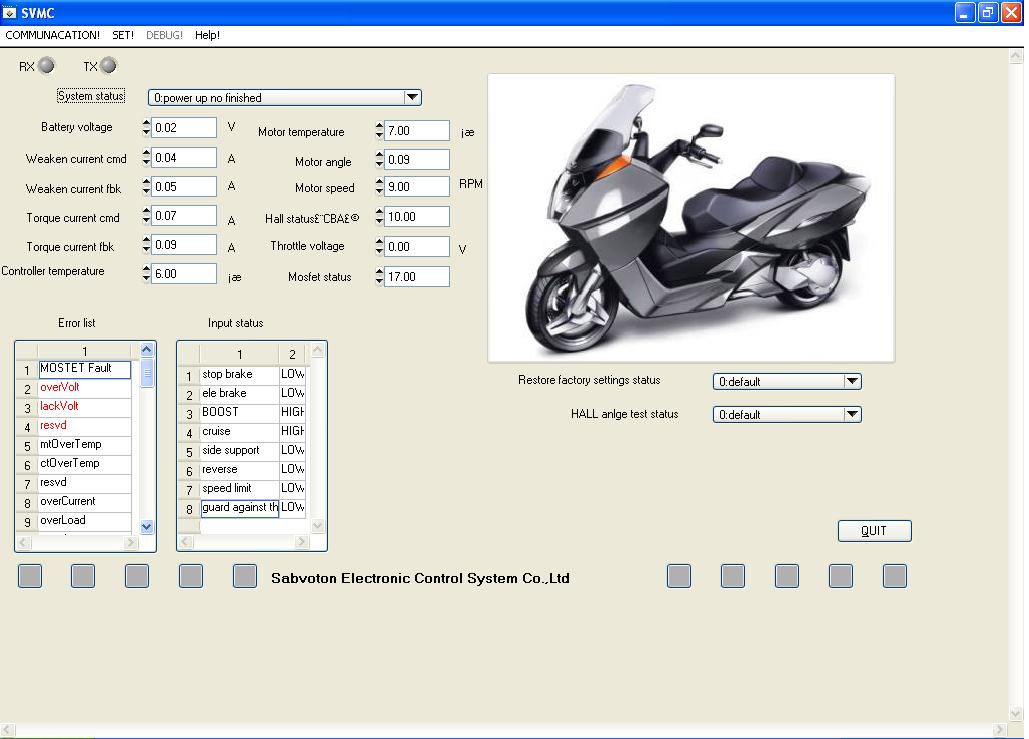
Task: Open the SET! menu
Action: [x=123, y=35]
